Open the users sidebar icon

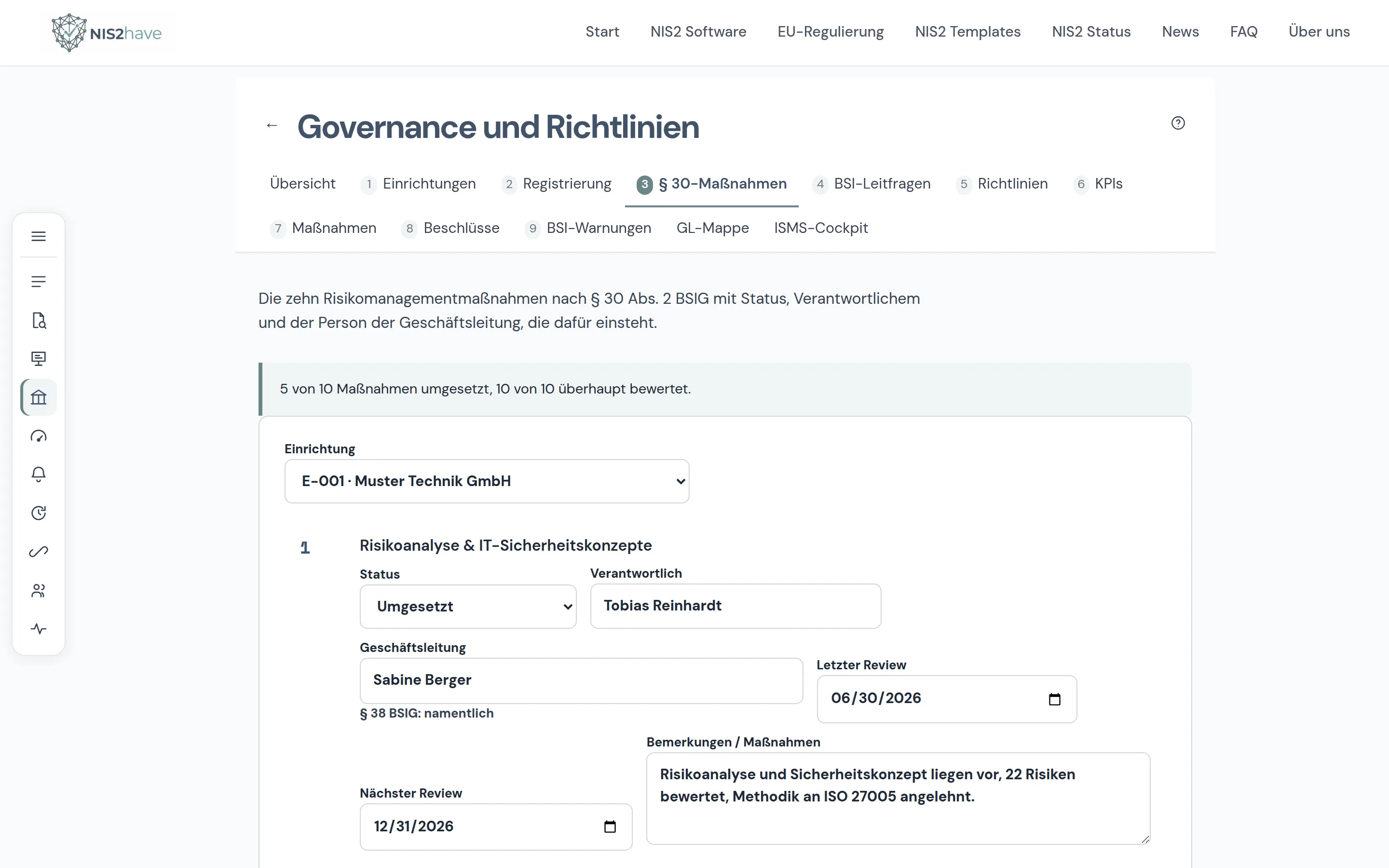(x=39, y=590)
